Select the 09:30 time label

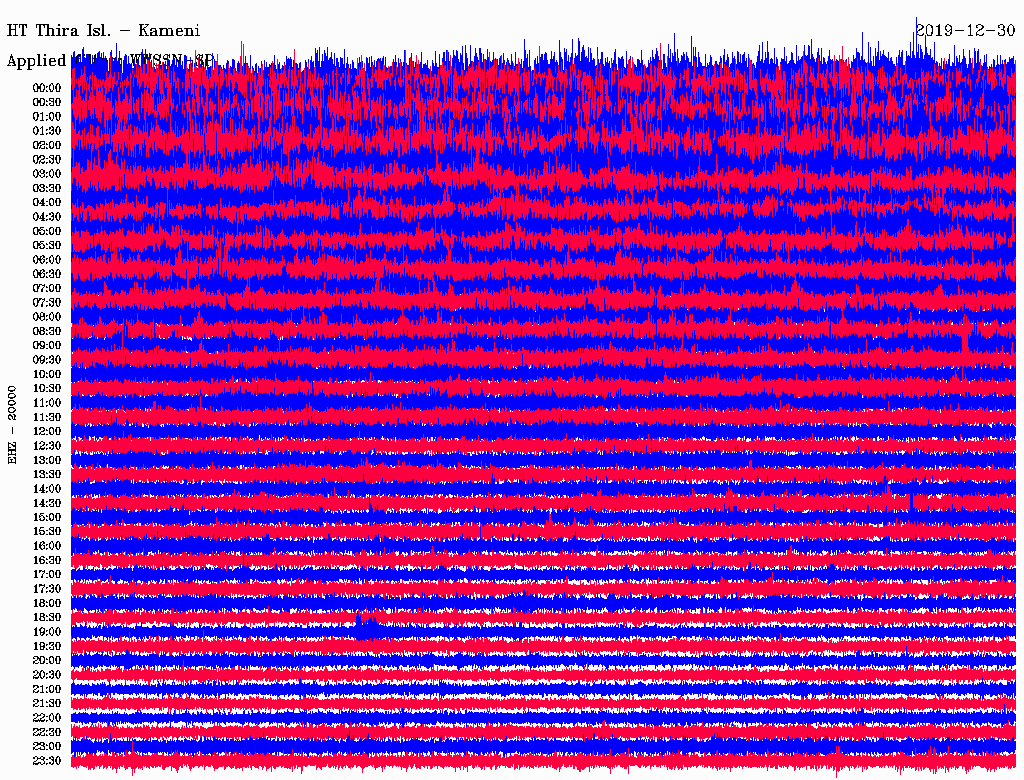point(46,360)
